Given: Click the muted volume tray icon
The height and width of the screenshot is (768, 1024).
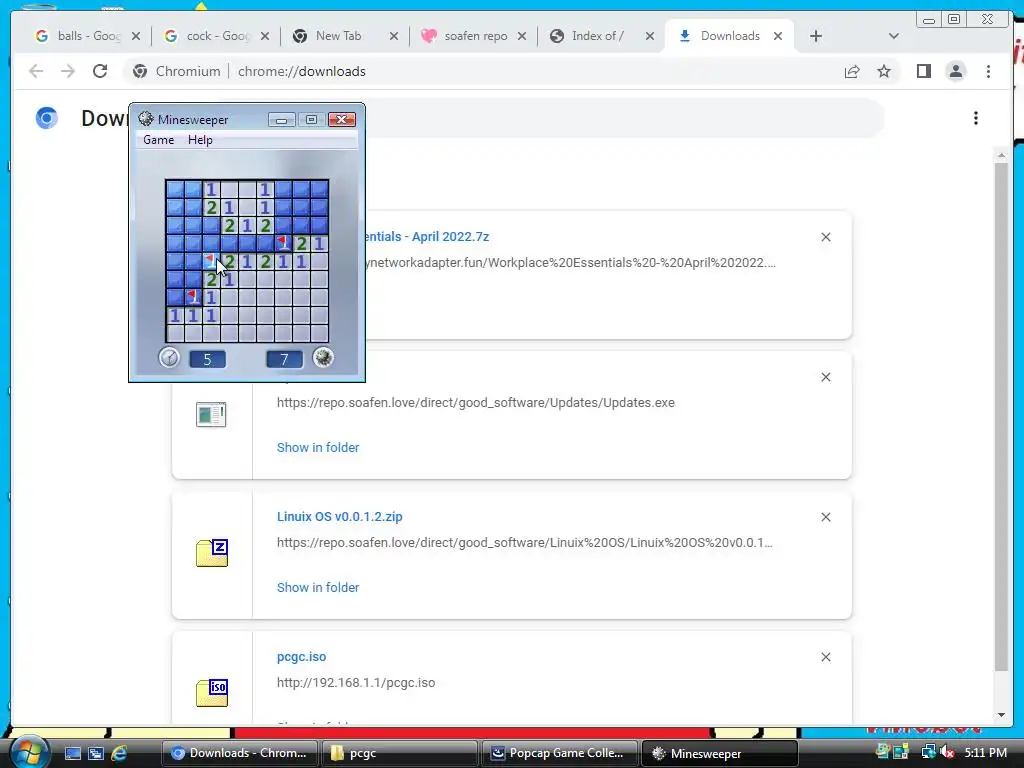Looking at the screenshot, I should point(948,753).
